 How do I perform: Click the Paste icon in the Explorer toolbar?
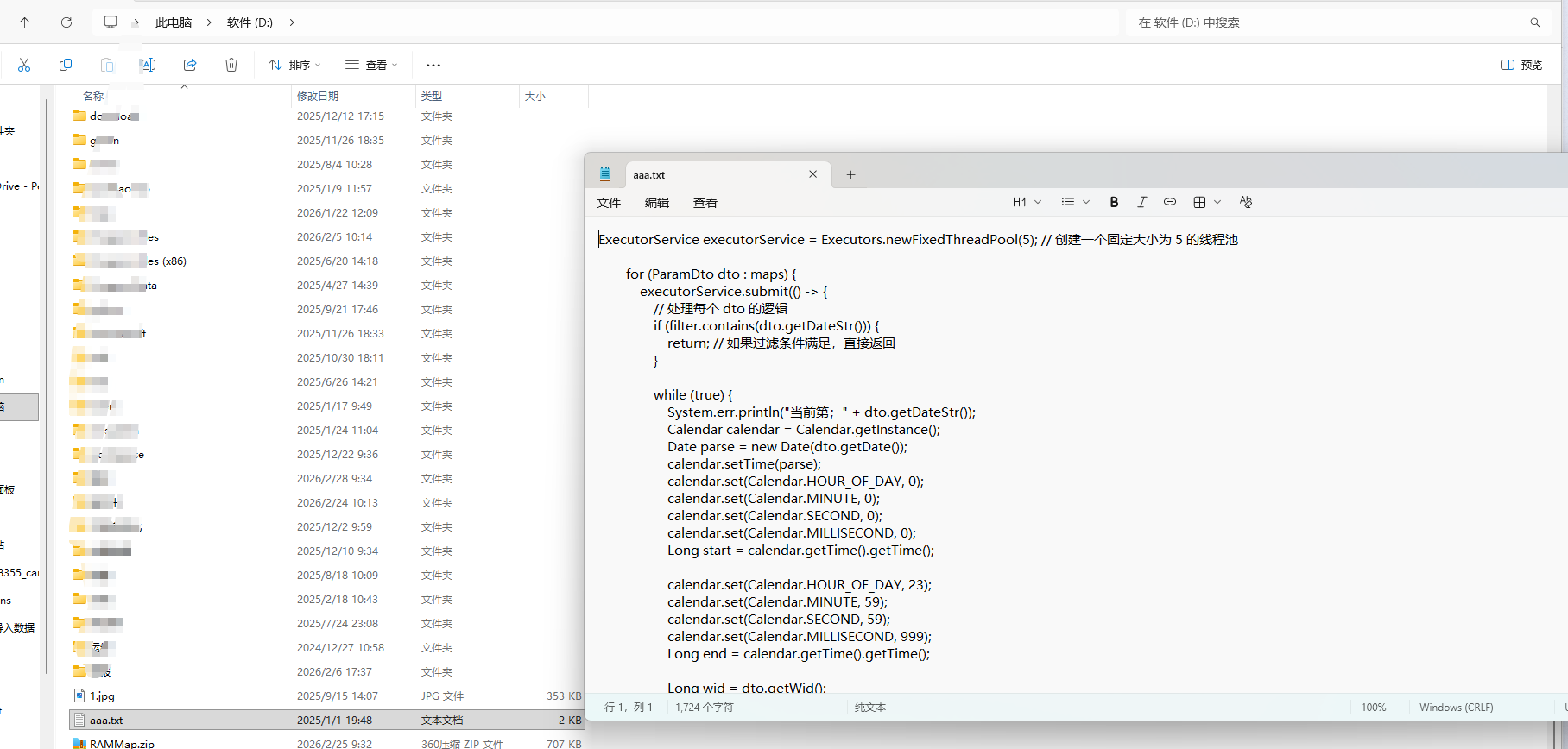(x=107, y=65)
